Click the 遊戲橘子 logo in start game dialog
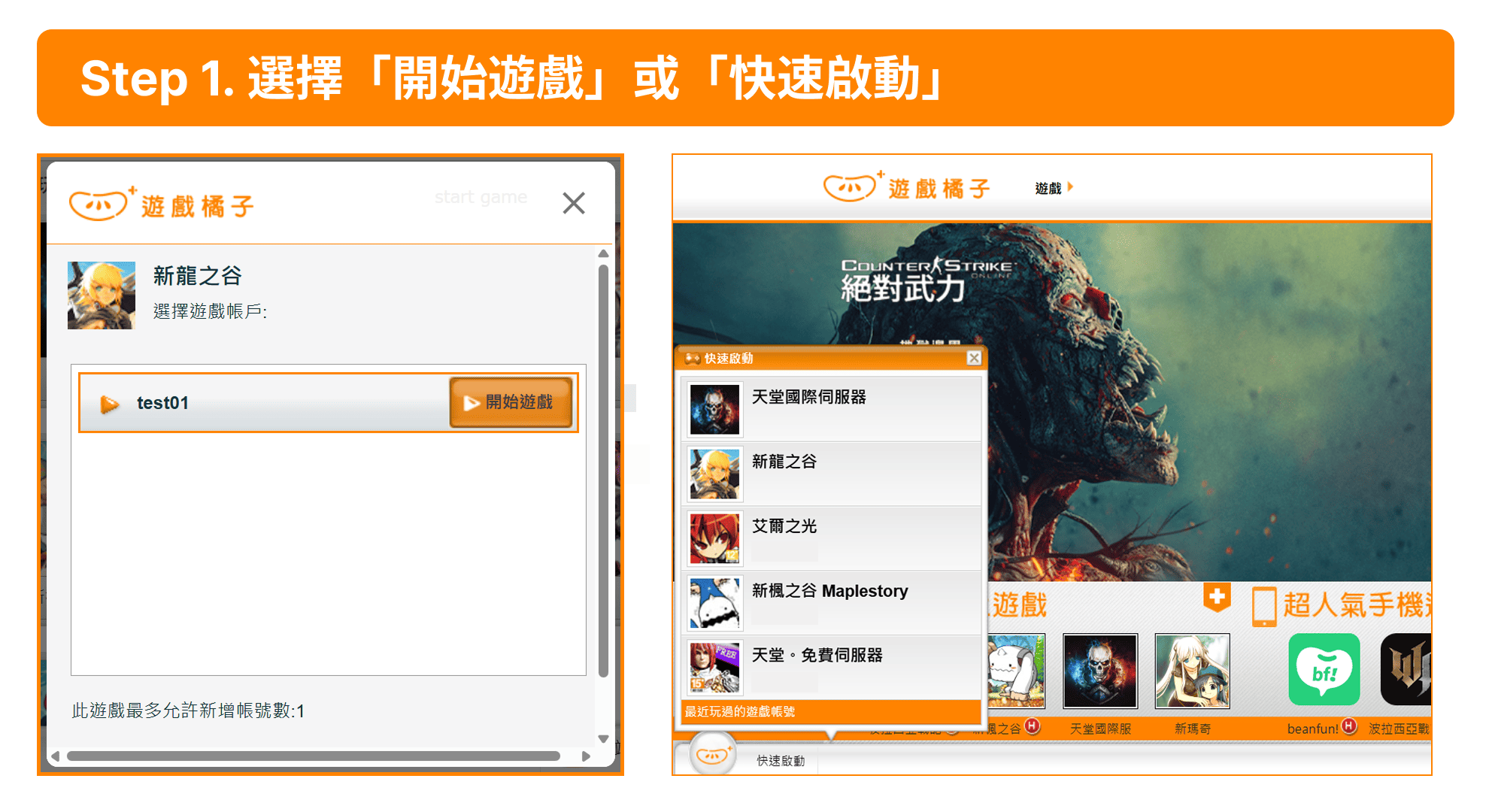The height and width of the screenshot is (812, 1489). [x=162, y=205]
